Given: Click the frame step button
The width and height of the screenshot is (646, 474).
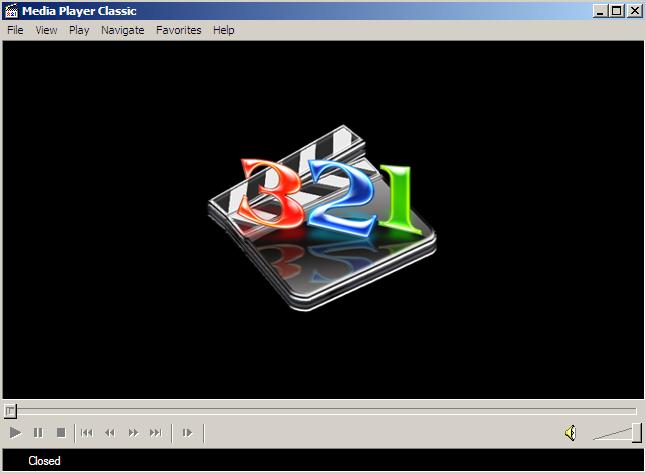Looking at the screenshot, I should click(x=186, y=433).
